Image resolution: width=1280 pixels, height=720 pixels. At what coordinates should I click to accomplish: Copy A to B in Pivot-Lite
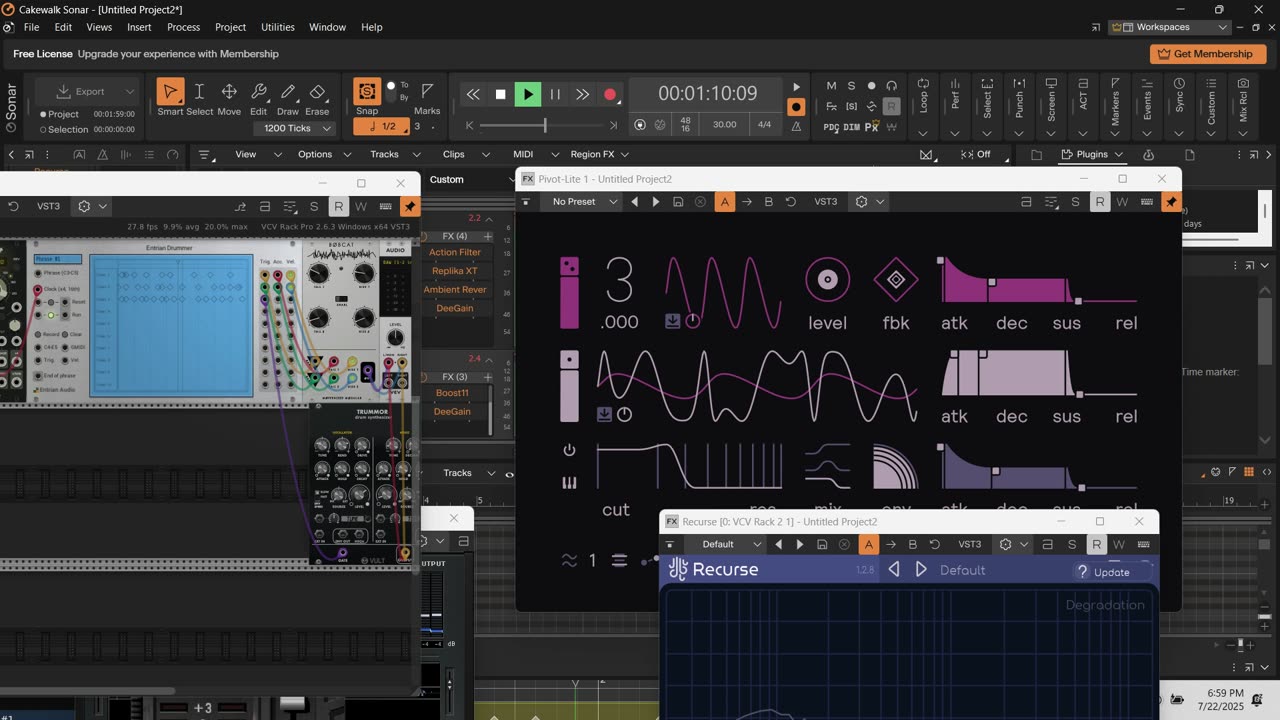[x=747, y=202]
